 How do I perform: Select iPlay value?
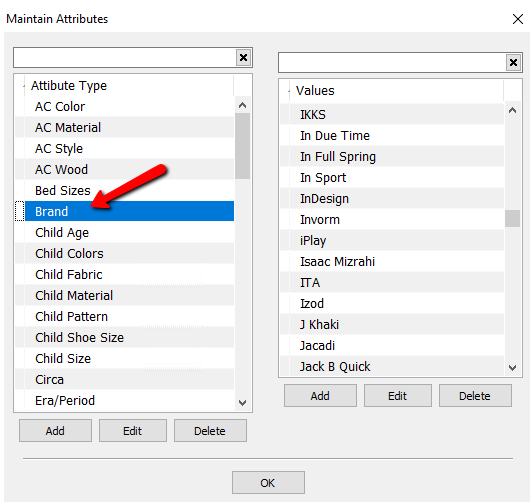point(392,240)
